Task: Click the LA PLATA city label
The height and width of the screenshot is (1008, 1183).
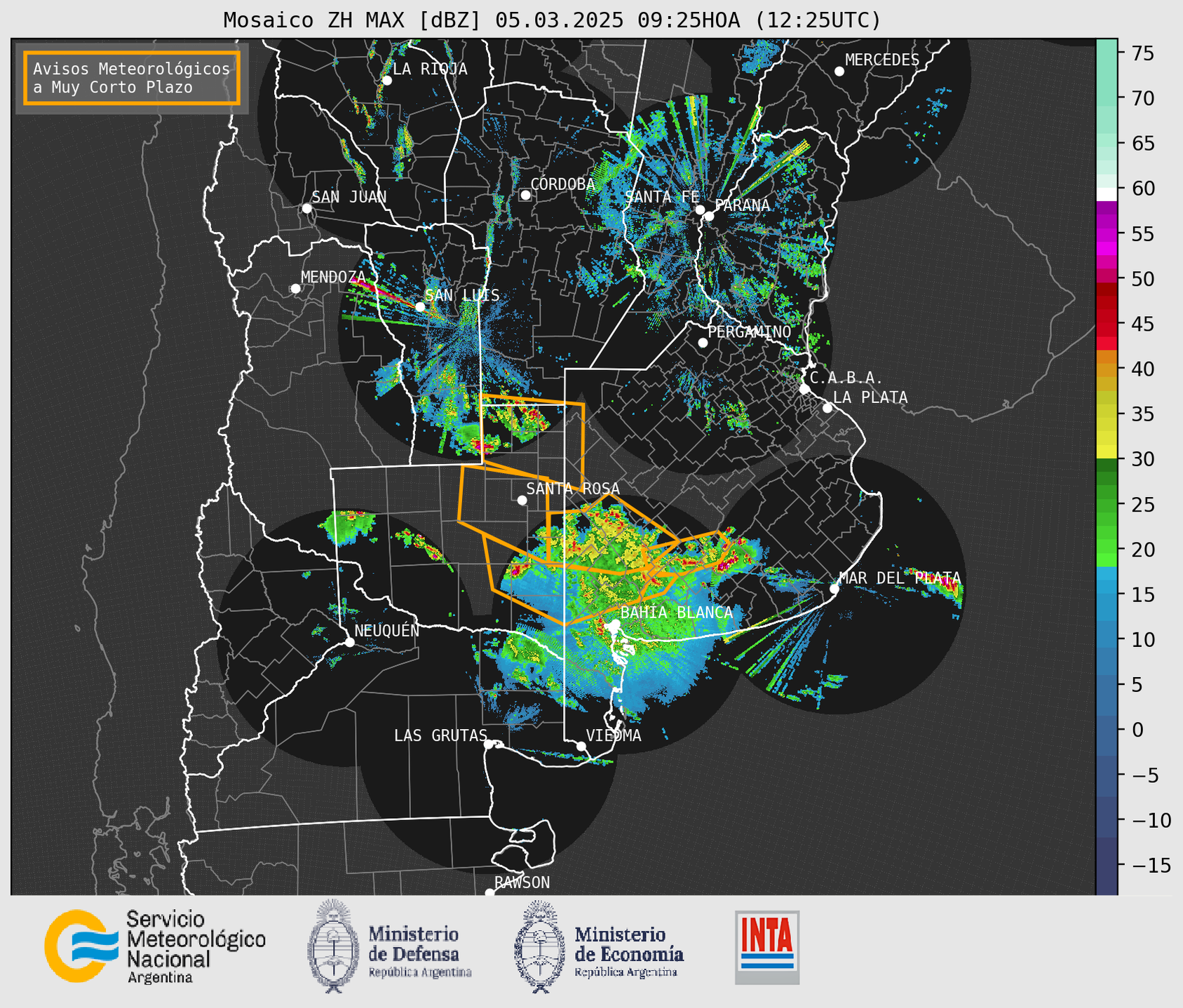Action: (x=871, y=397)
